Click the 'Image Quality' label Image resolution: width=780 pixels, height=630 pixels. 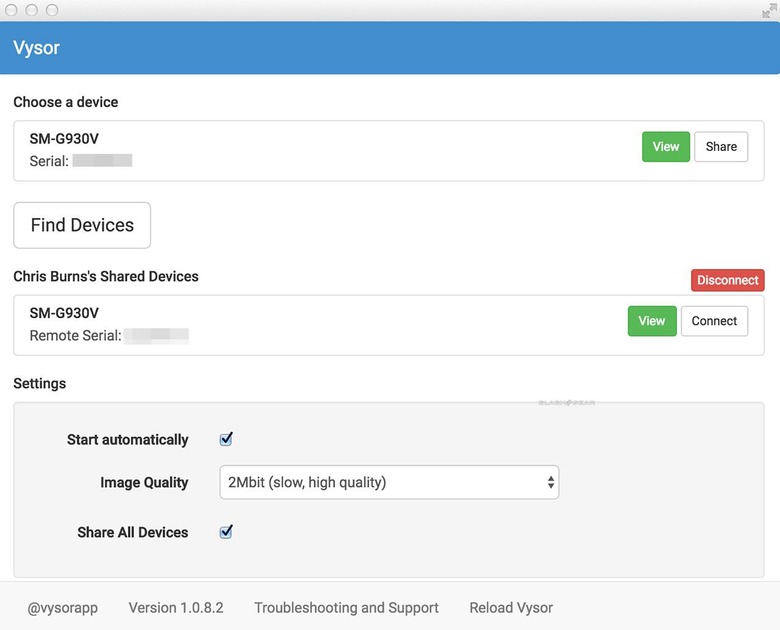pos(144,482)
